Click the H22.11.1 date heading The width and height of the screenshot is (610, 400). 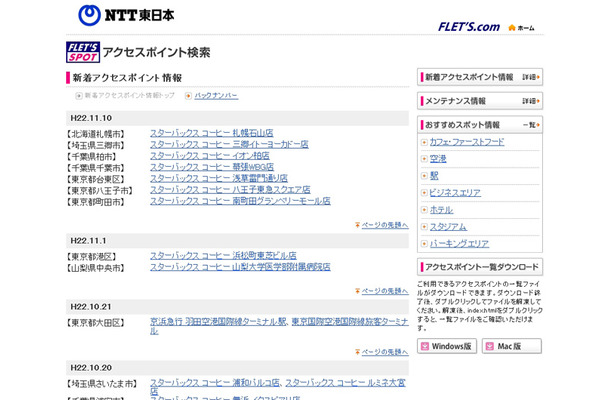(88, 241)
